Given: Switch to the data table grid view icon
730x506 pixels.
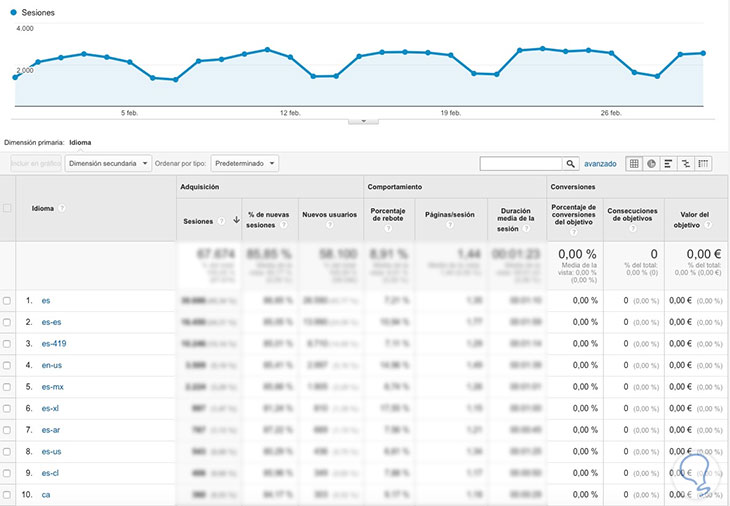Looking at the screenshot, I should point(634,163).
